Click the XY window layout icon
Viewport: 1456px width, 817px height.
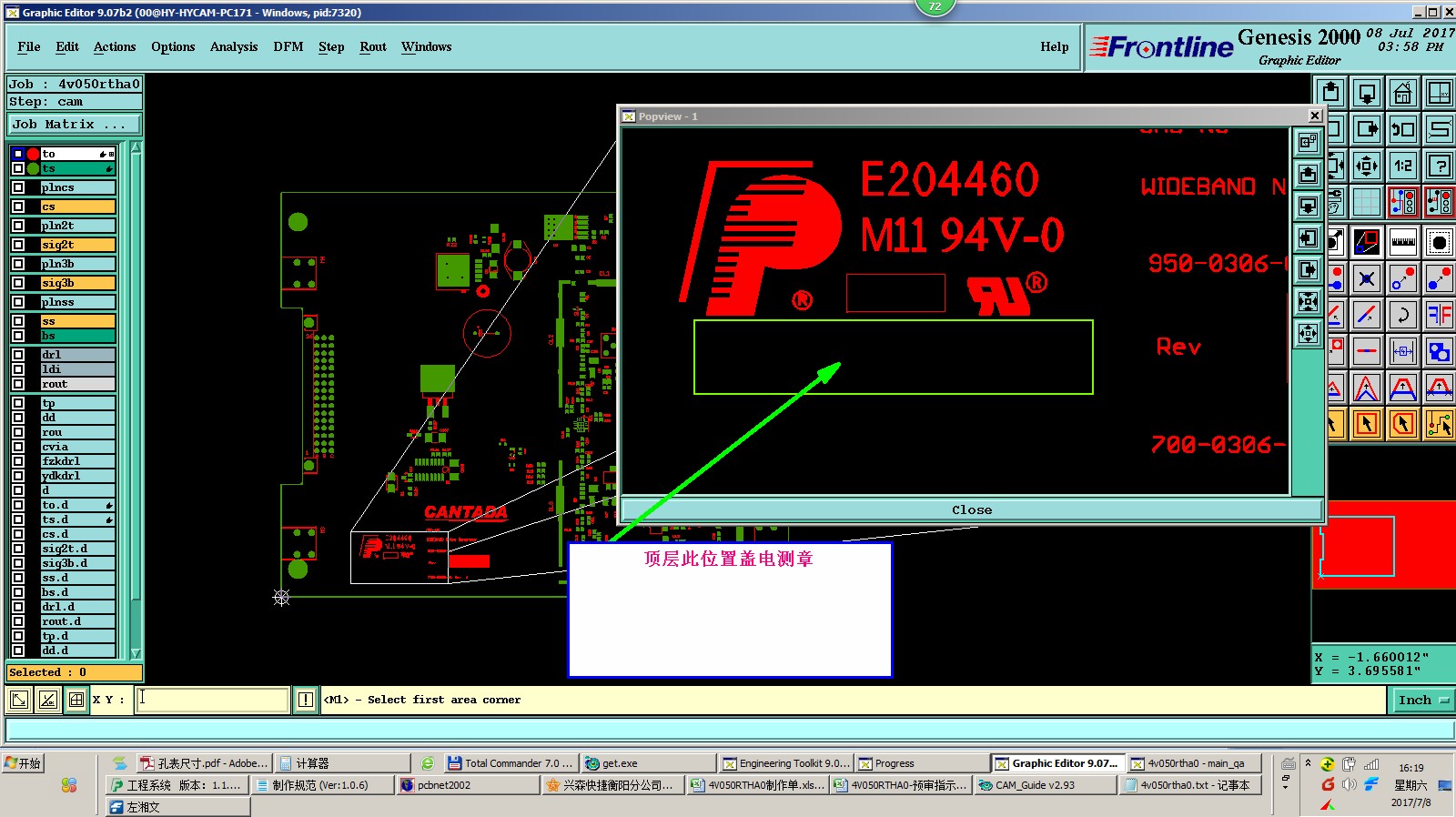click(1439, 93)
